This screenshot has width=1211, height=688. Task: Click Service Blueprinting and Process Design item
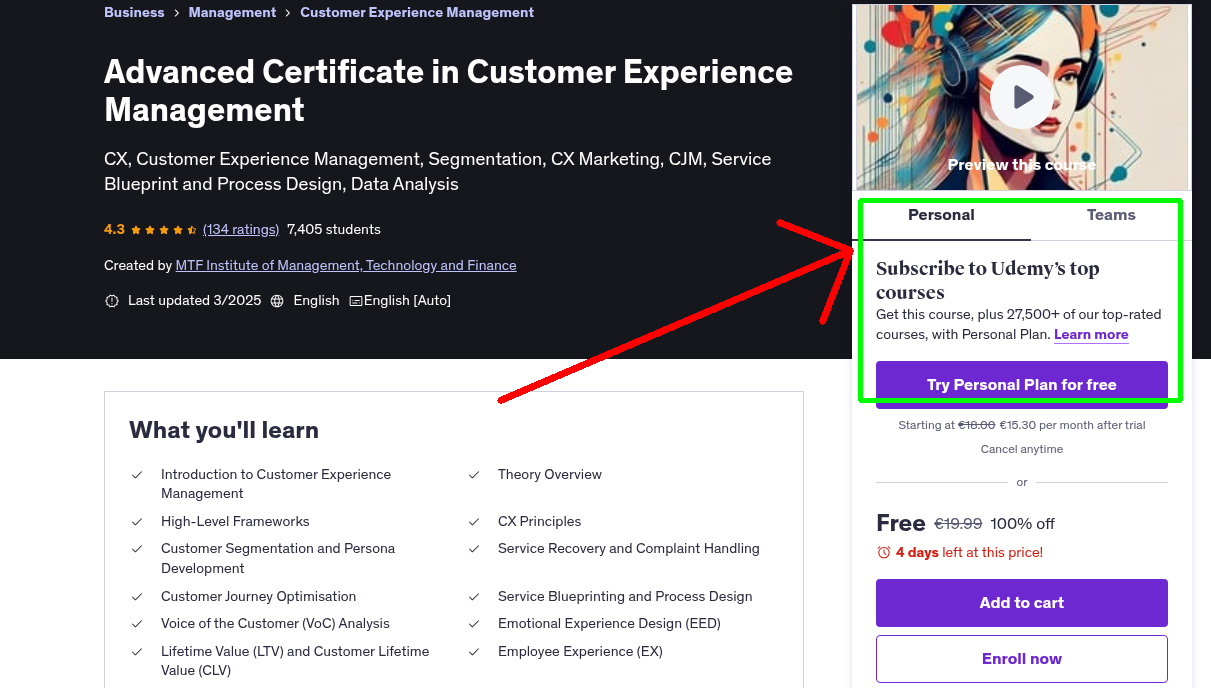coord(625,596)
